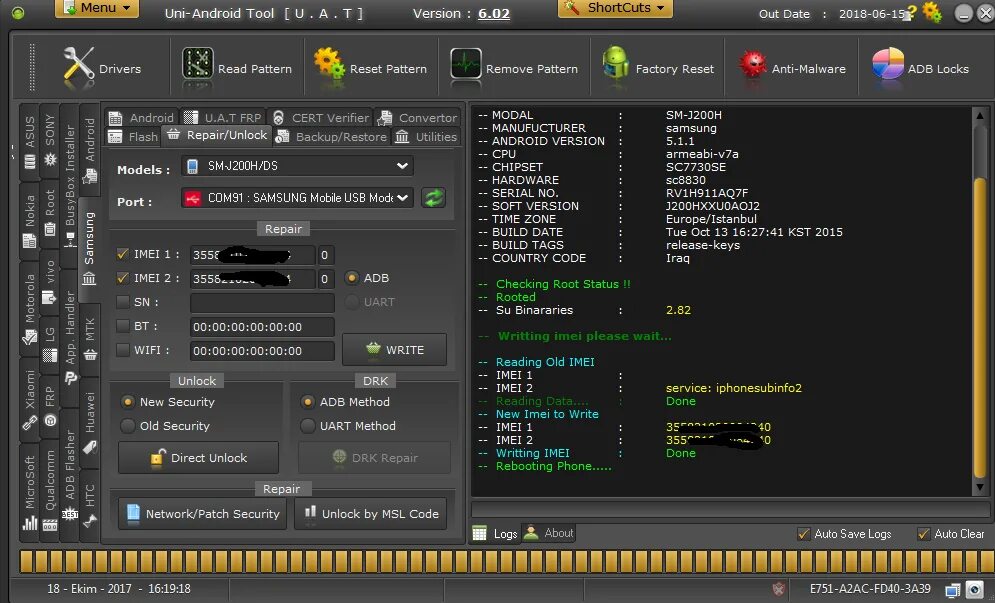This screenshot has width=995, height=603.
Task: Click the camera screenshot icon in status bar
Action: (x=974, y=590)
